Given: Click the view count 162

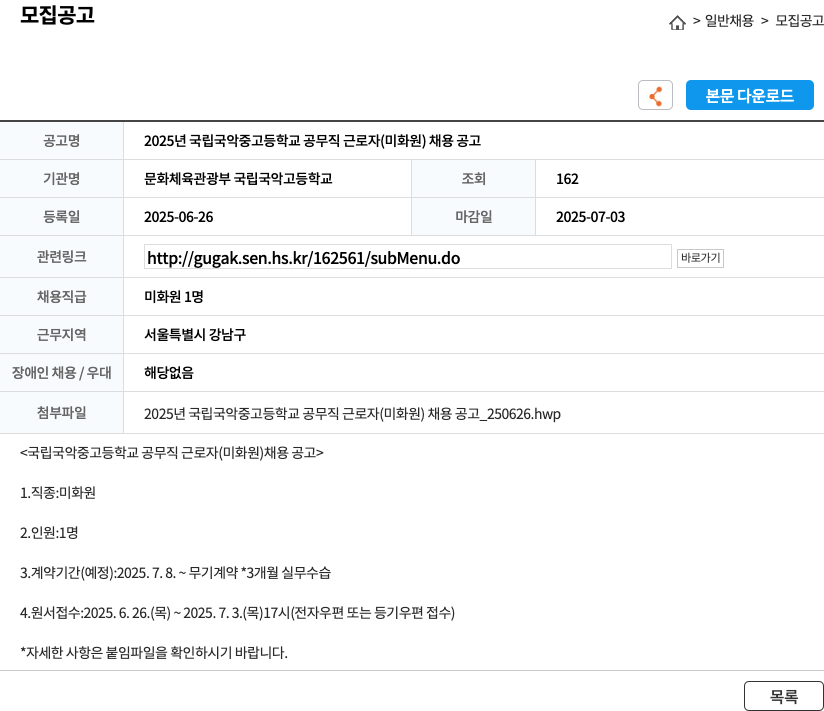Looking at the screenshot, I should [567, 179].
